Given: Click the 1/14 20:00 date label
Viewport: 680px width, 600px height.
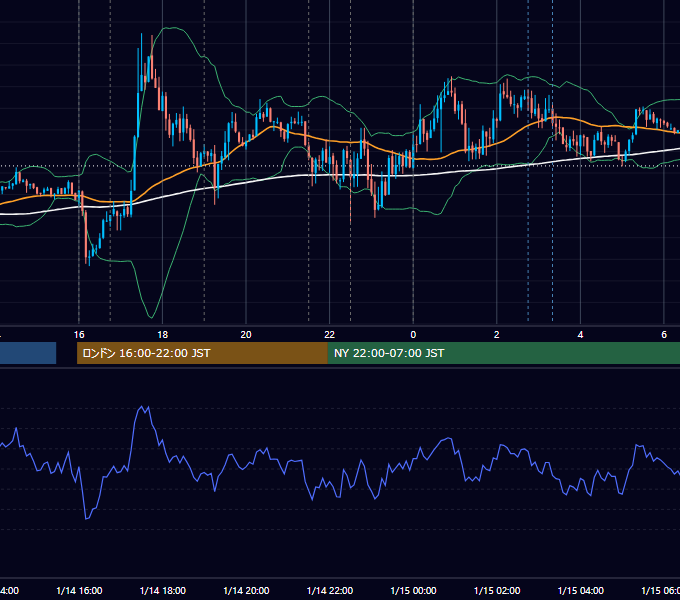Looking at the screenshot, I should (246, 590).
